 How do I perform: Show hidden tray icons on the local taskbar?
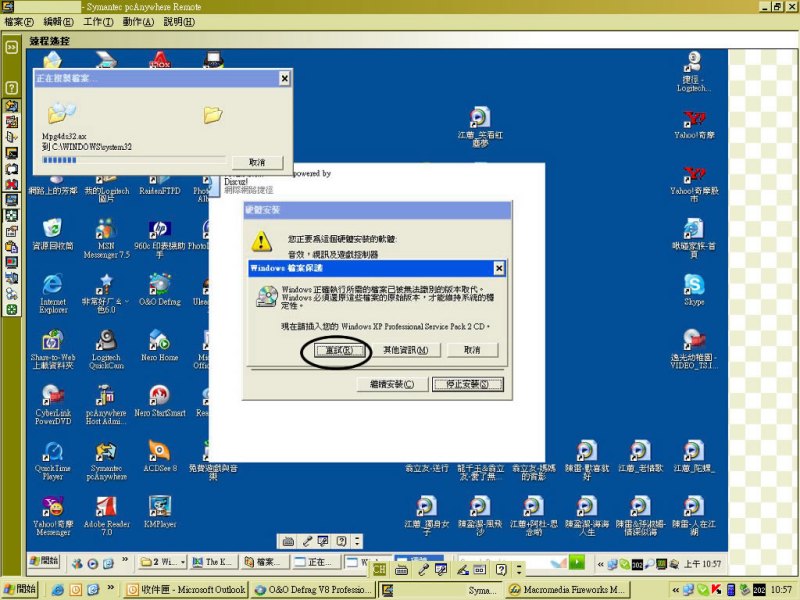676,590
